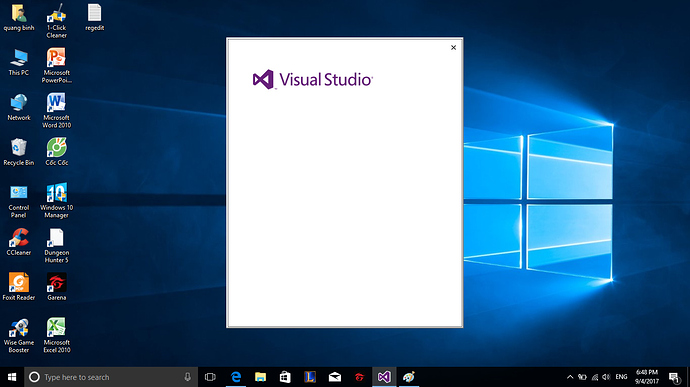Select Microsoft Word 2010 shortcut
The image size is (690, 387).
pos(56,111)
